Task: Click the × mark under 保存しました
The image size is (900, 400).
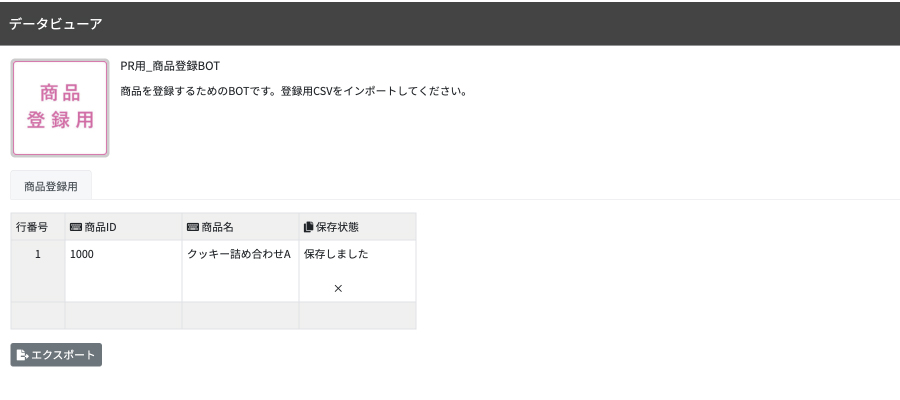Action: coord(338,289)
